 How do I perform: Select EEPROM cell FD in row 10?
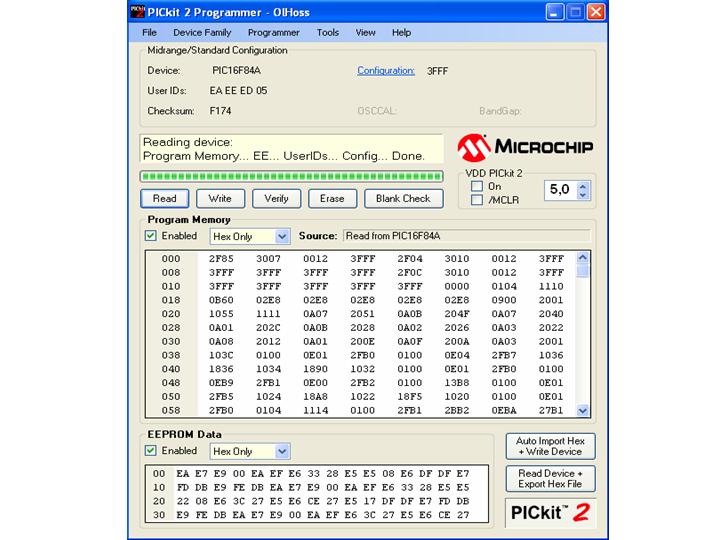click(x=182, y=487)
